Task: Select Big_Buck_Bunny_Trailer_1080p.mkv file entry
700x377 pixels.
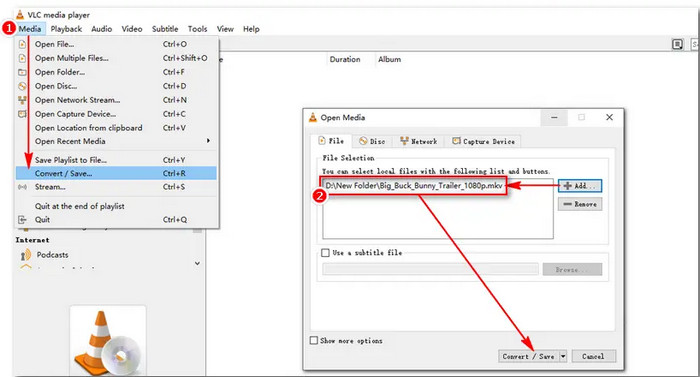Action: pos(413,185)
